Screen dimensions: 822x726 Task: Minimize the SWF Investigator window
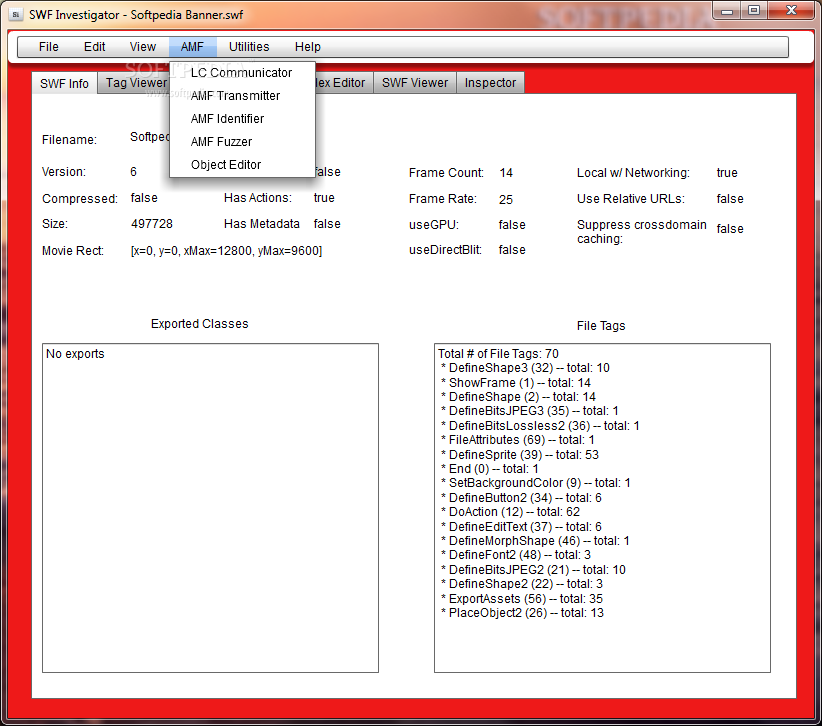click(x=727, y=10)
